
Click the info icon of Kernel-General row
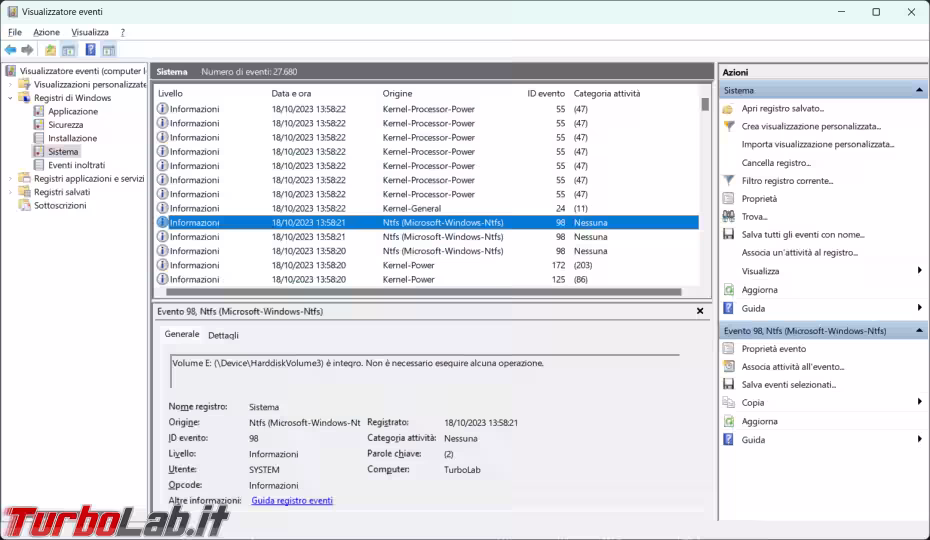click(x=162, y=208)
